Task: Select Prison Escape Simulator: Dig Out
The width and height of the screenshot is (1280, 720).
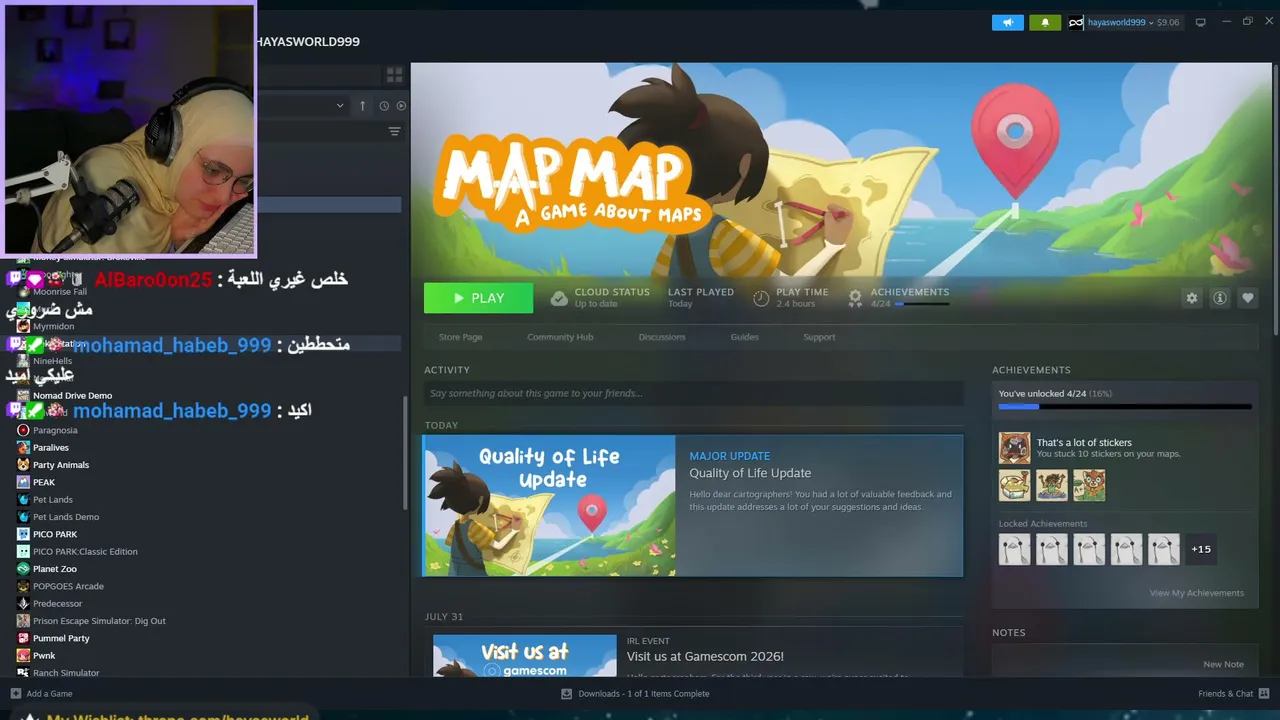Action: click(99, 621)
